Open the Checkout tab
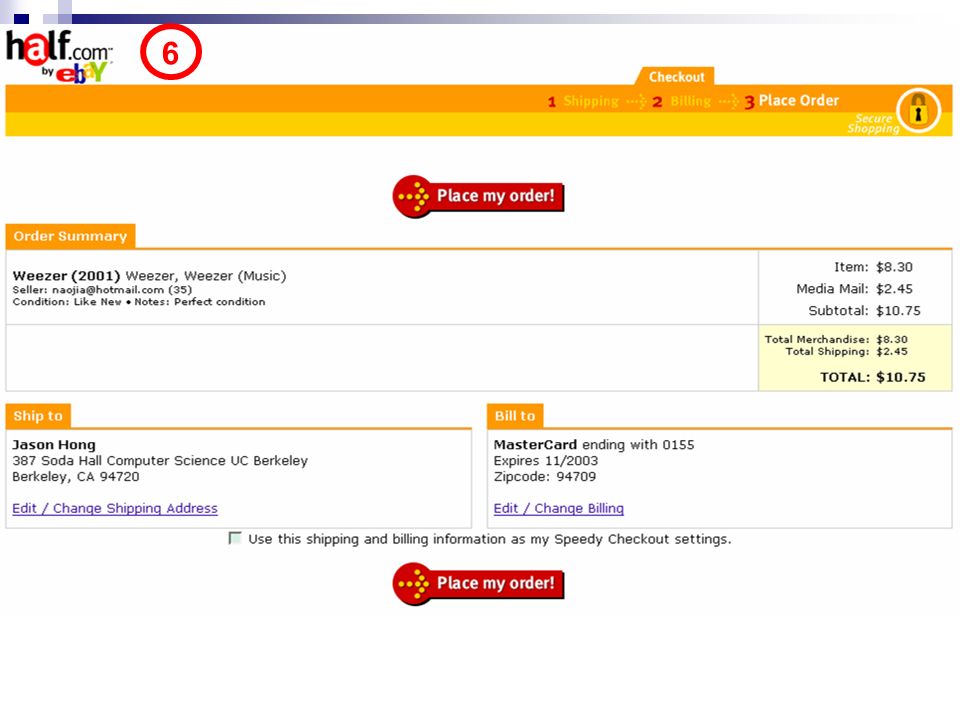Viewport: 960px width, 720px height. [677, 77]
